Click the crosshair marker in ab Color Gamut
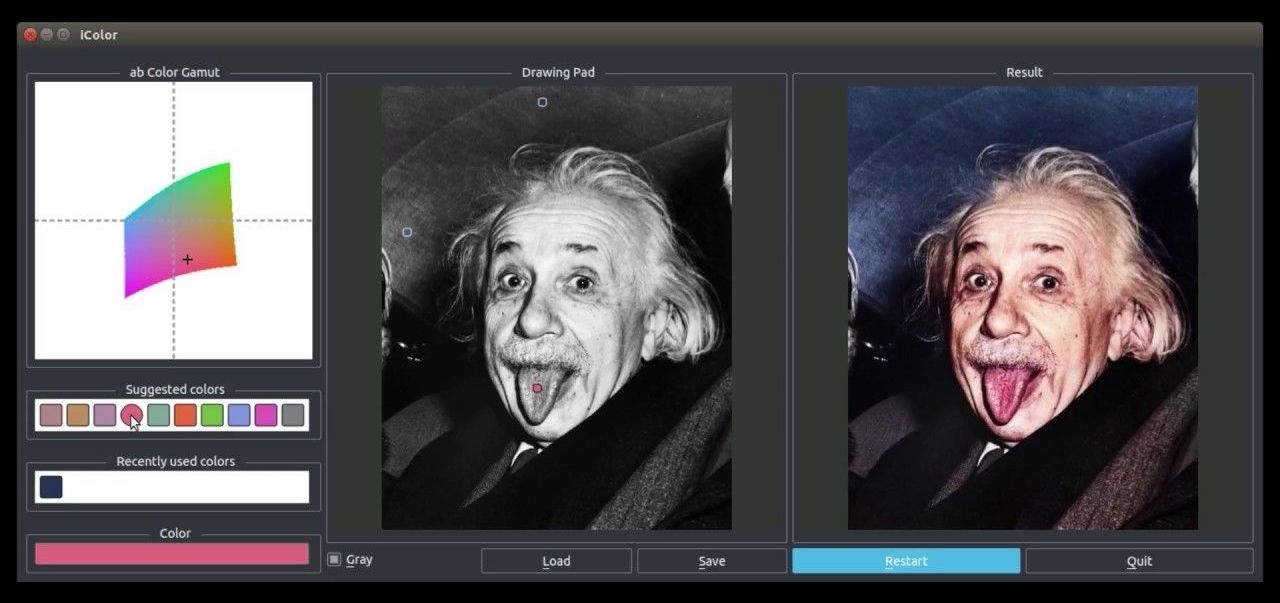 187,260
